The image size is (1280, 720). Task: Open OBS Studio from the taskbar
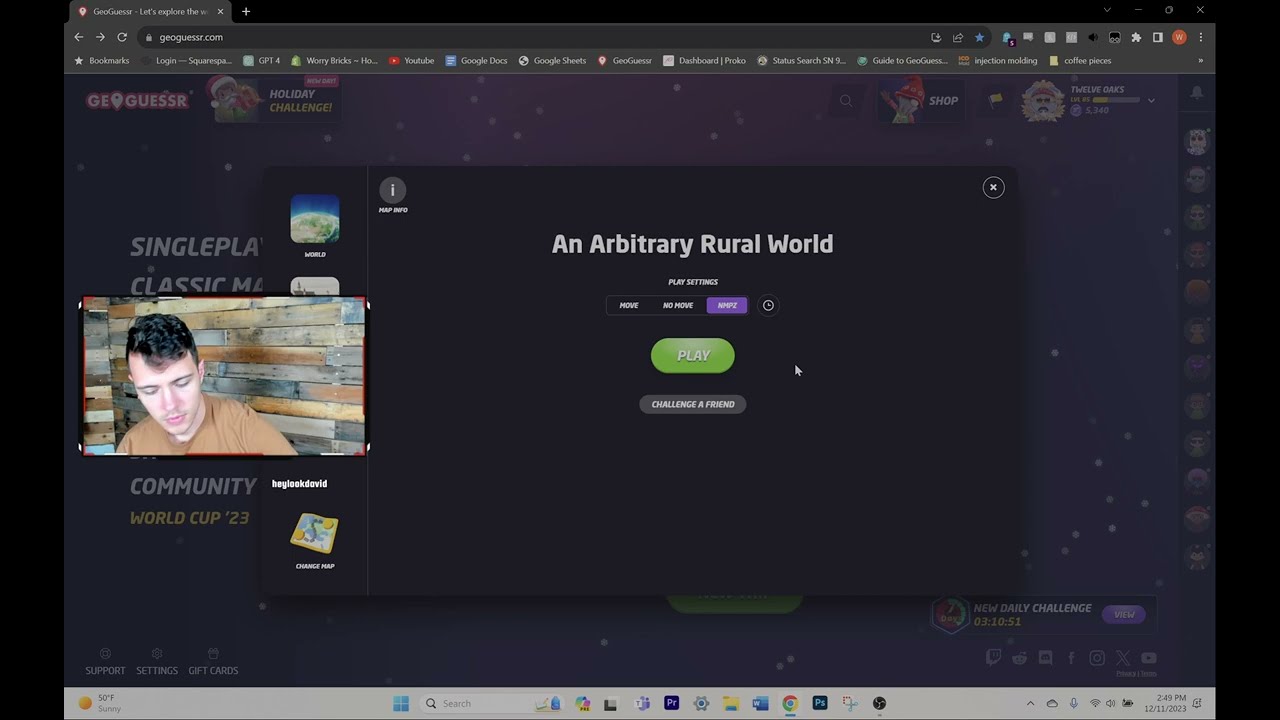click(x=879, y=703)
